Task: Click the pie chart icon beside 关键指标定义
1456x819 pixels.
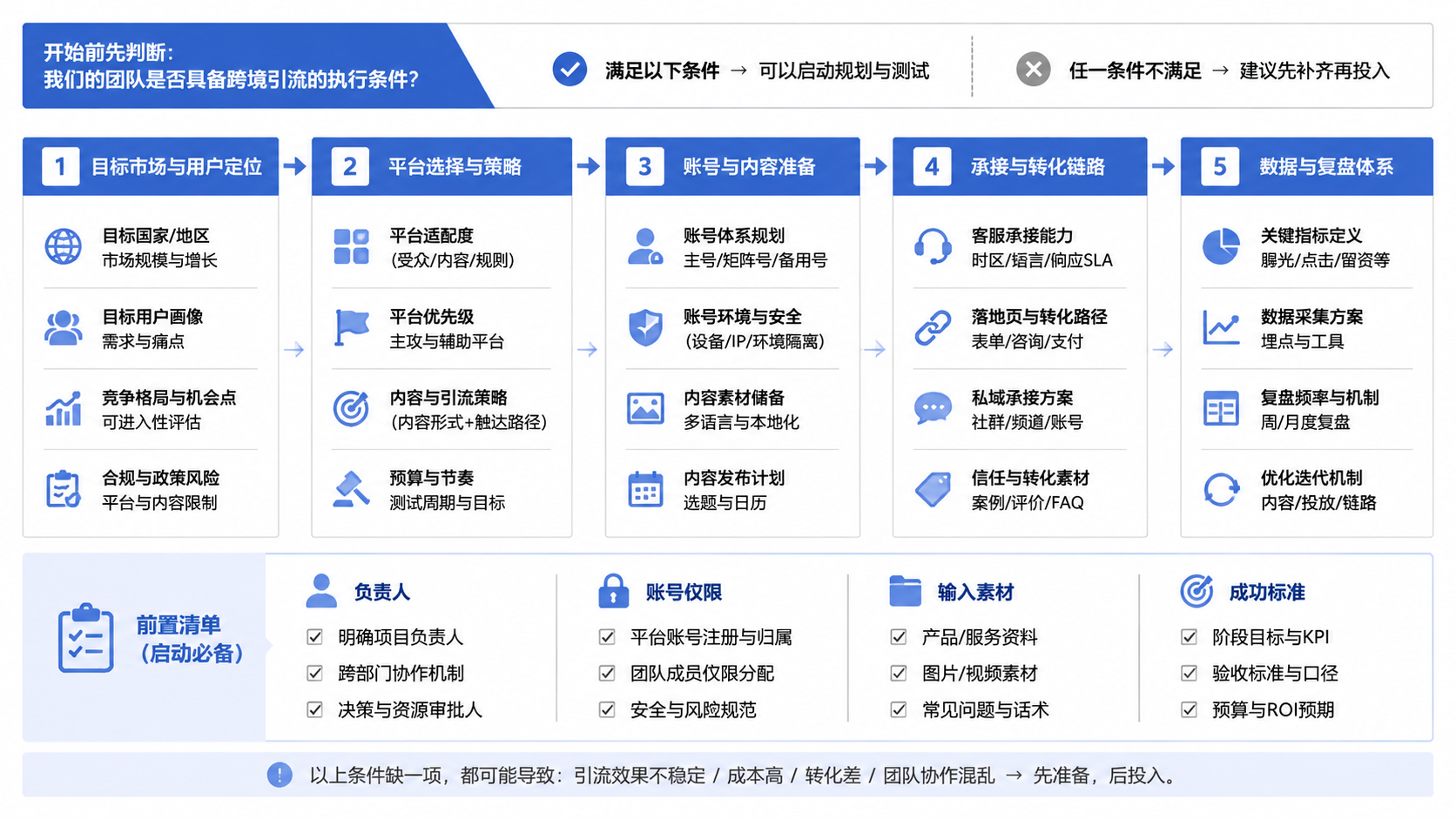Action: [1221, 247]
